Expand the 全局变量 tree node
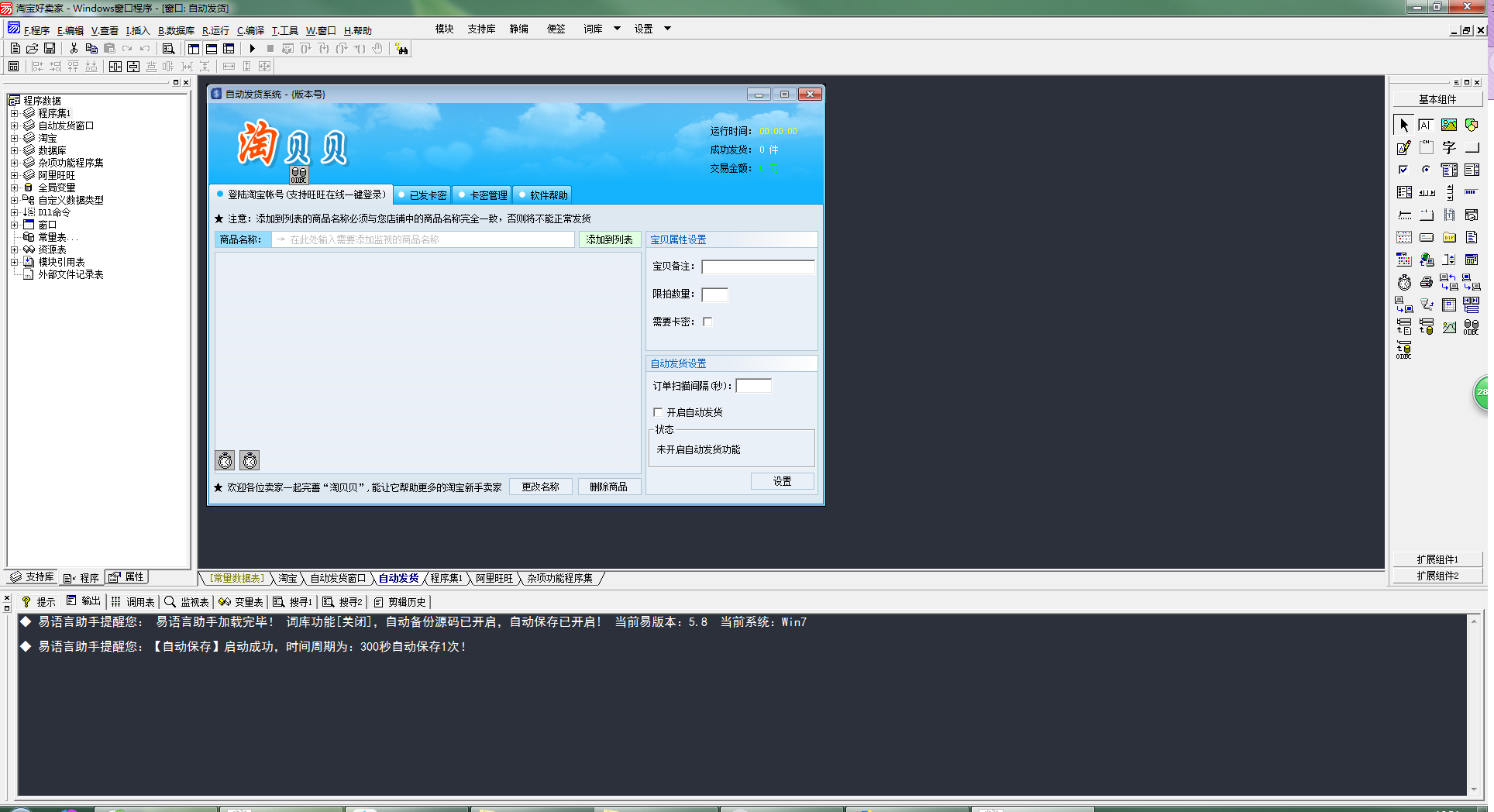This screenshot has width=1494, height=812. (14, 188)
